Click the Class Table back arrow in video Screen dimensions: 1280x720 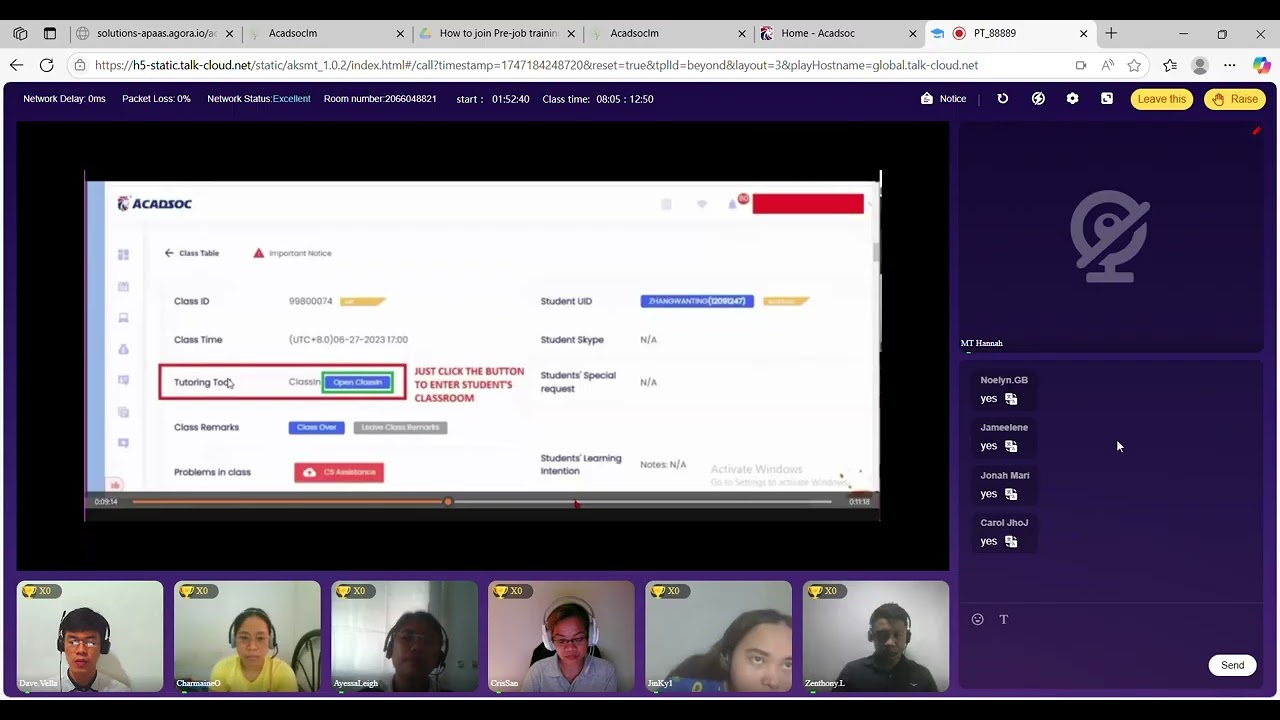[x=169, y=253]
